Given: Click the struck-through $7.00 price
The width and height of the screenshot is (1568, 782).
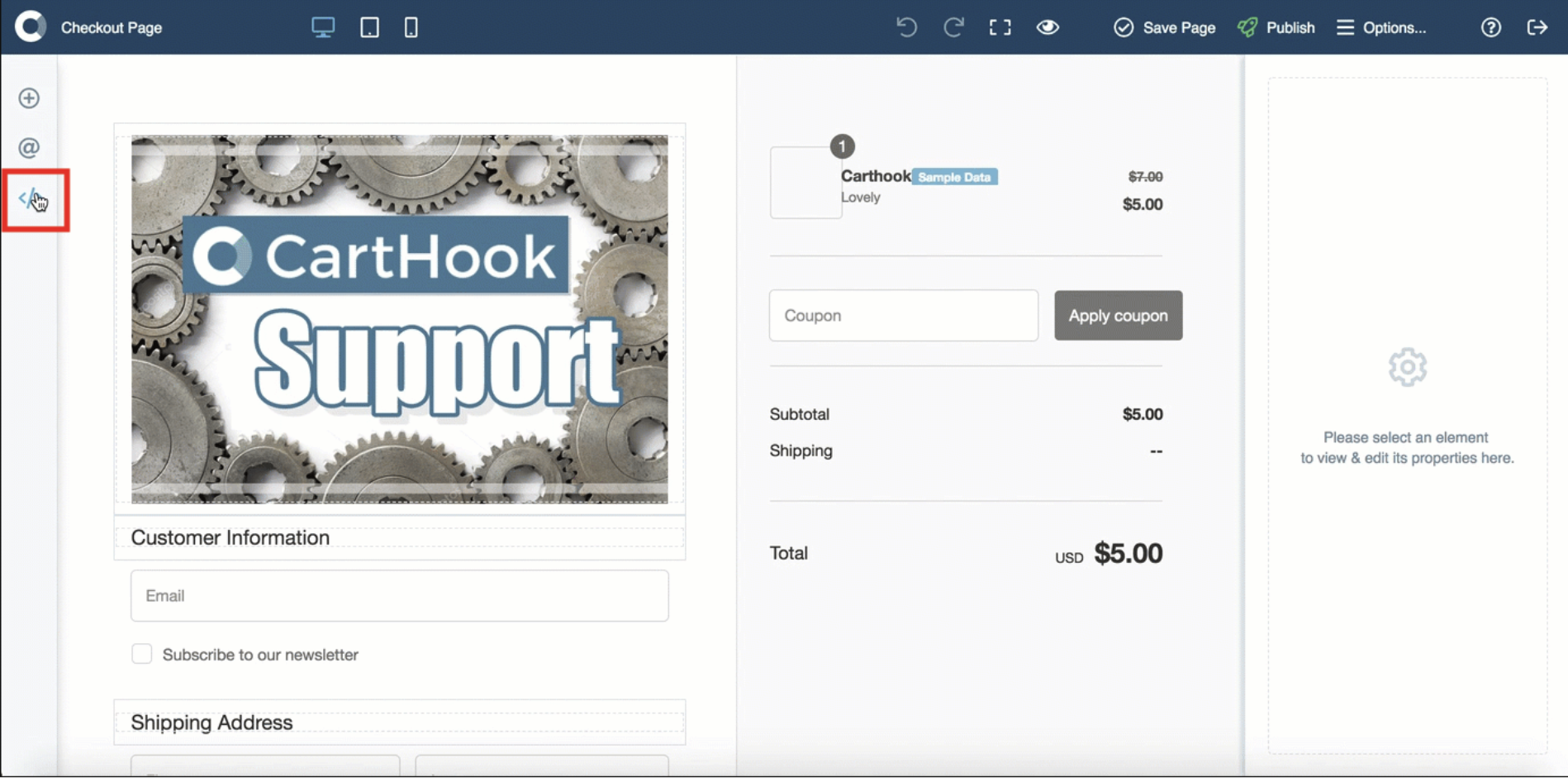Looking at the screenshot, I should click(x=1145, y=176).
